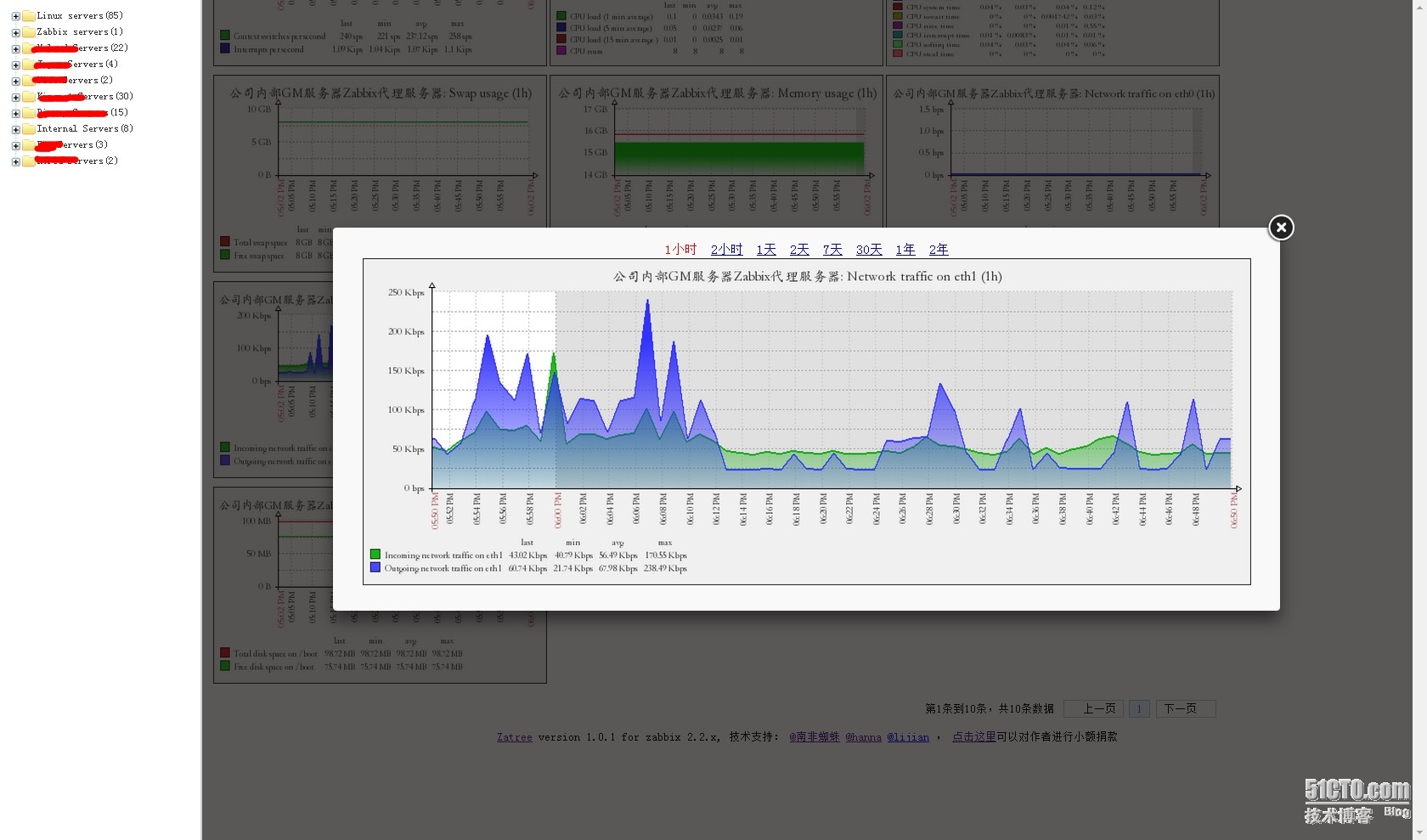The width and height of the screenshot is (1427, 840).
Task: Click 点击这里 donation link
Action: [x=973, y=737]
